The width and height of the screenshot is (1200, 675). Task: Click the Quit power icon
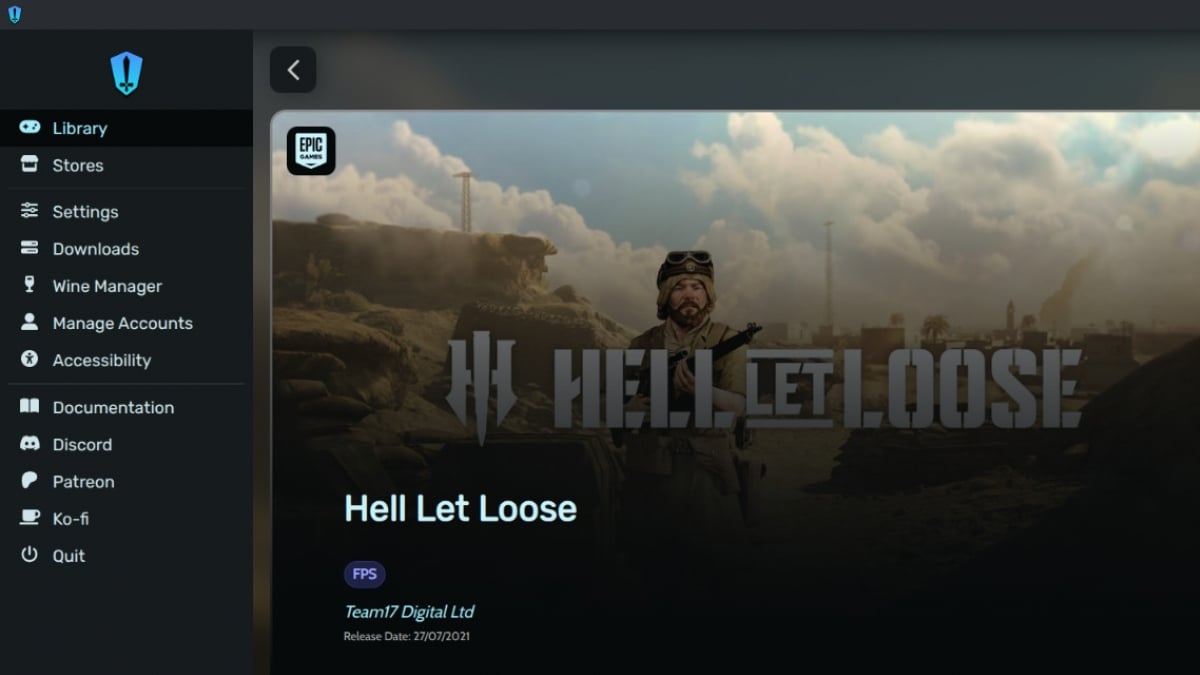pos(30,555)
